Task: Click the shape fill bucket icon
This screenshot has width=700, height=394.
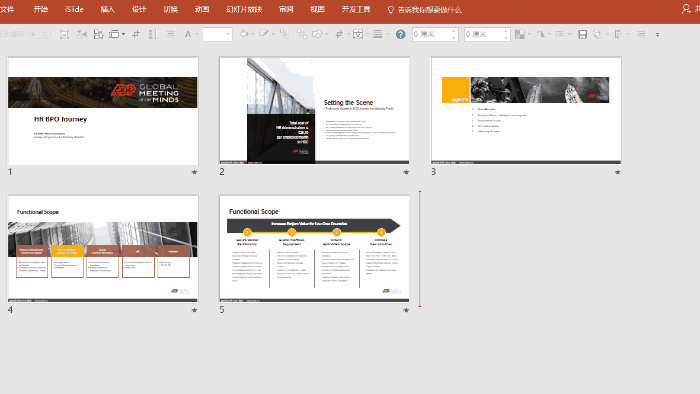Action: (x=244, y=34)
